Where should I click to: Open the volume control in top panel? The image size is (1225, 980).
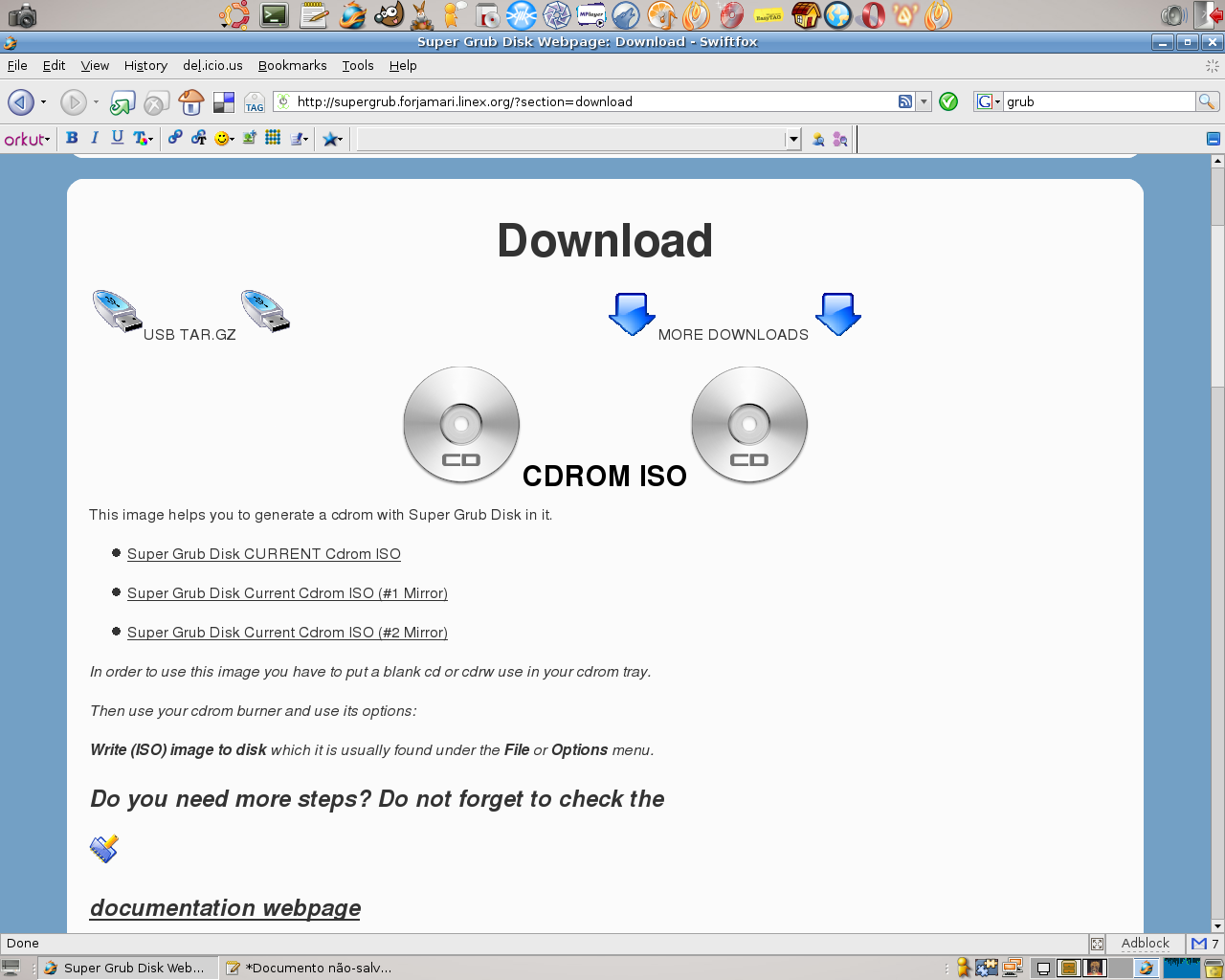point(1173,14)
